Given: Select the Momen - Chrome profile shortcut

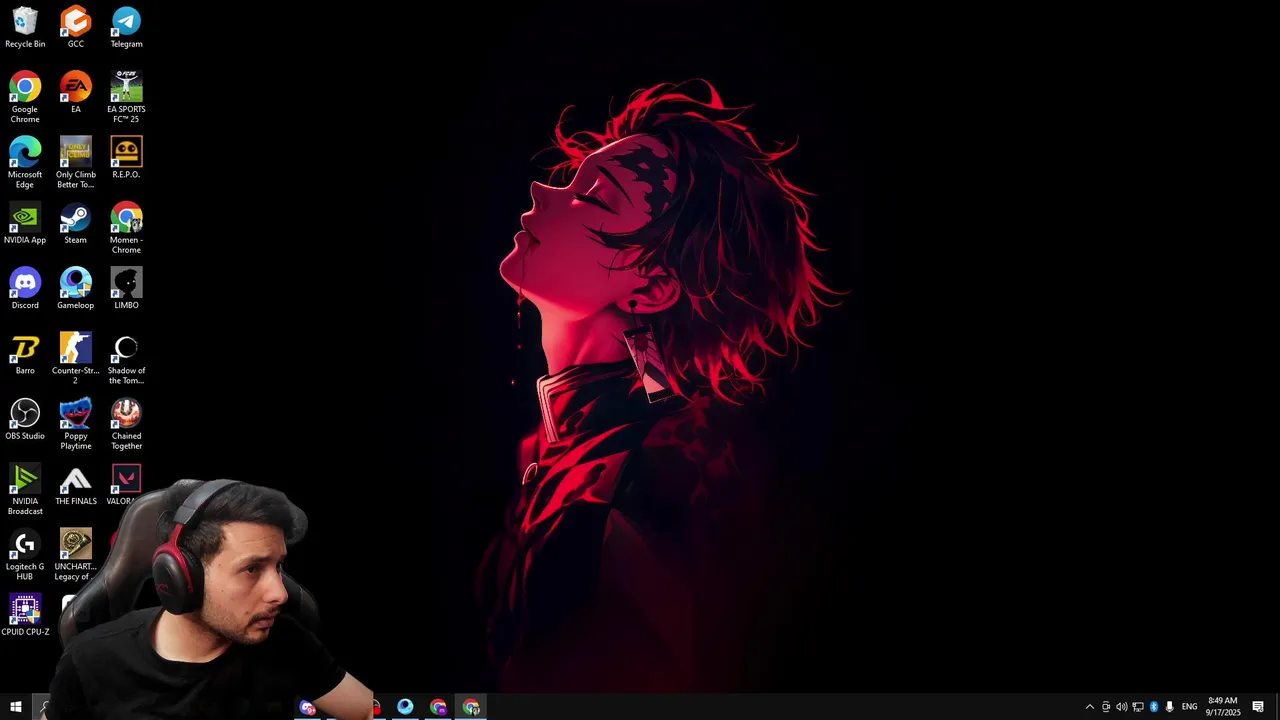Looking at the screenshot, I should (126, 229).
